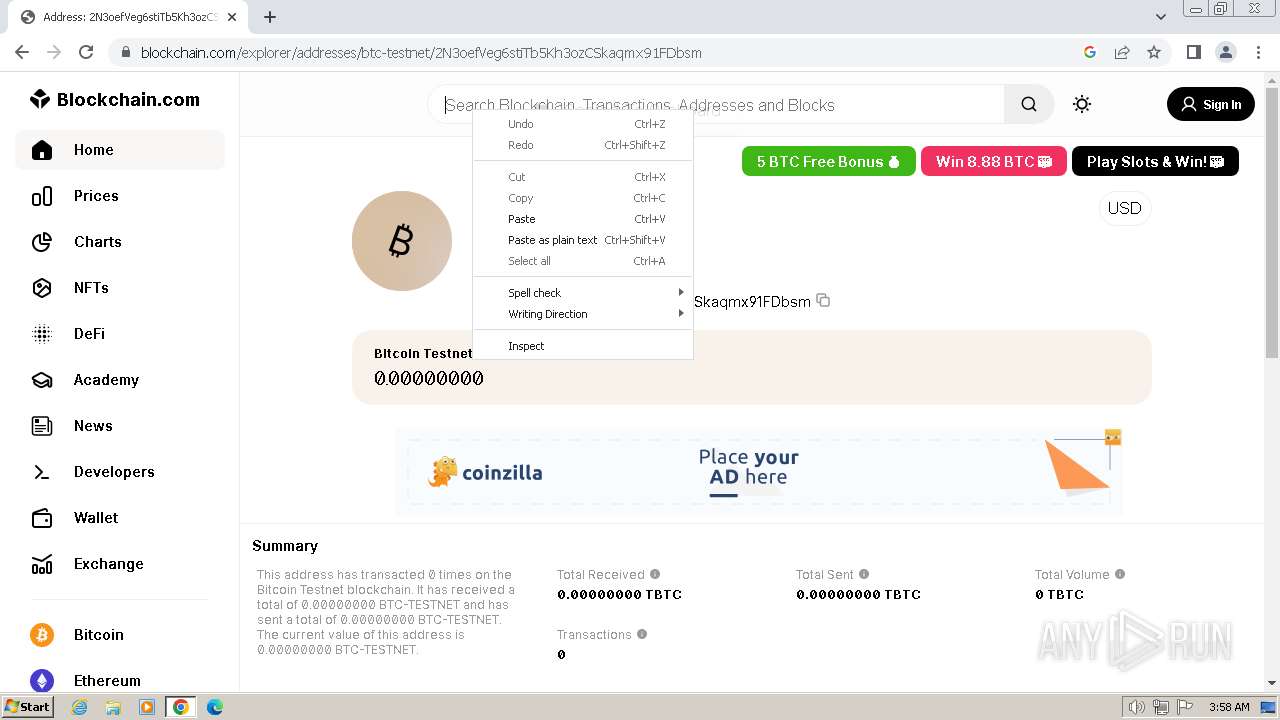Switch currency with USD button
Image resolution: width=1280 pixels, height=720 pixels.
click(x=1125, y=208)
